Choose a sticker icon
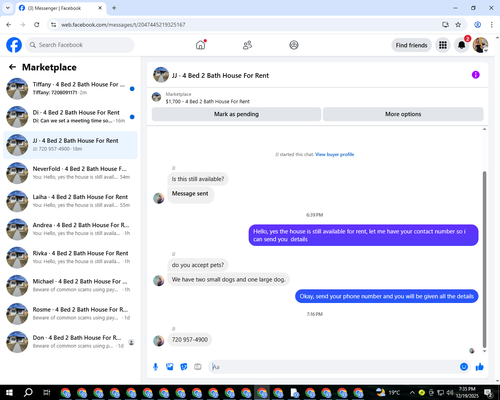 click(x=184, y=367)
